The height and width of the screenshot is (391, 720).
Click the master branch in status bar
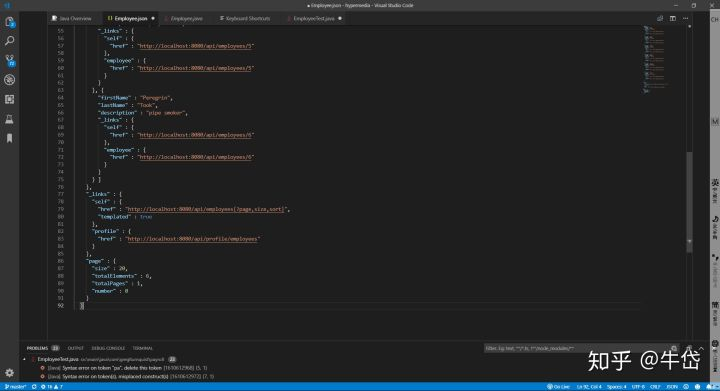click(x=15, y=387)
